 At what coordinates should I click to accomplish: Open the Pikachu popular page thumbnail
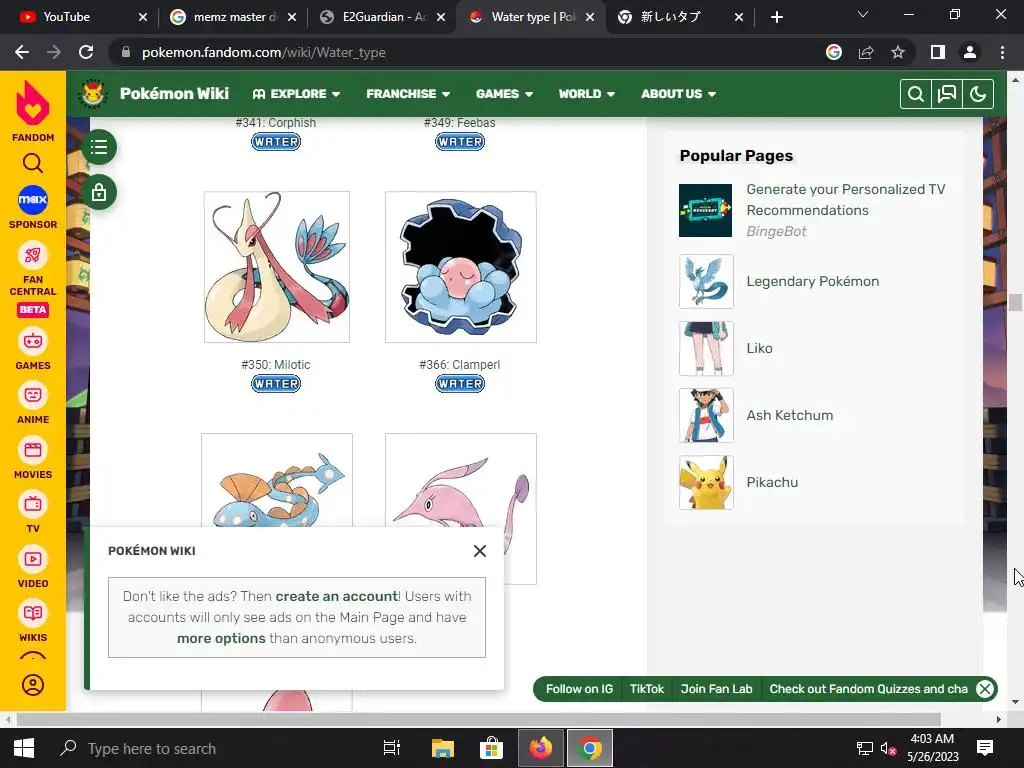click(x=706, y=483)
